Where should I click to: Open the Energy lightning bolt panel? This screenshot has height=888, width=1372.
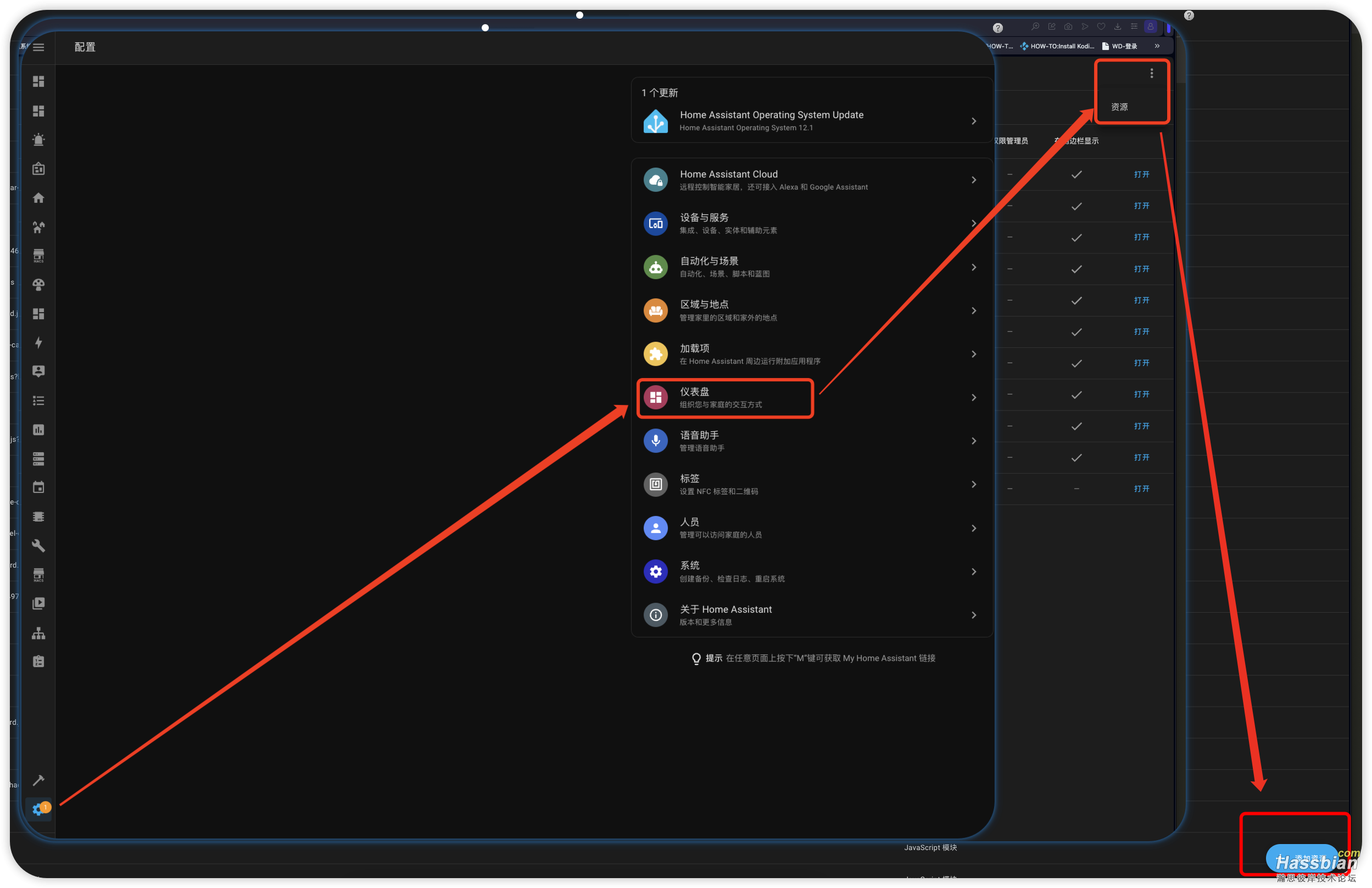[x=38, y=342]
